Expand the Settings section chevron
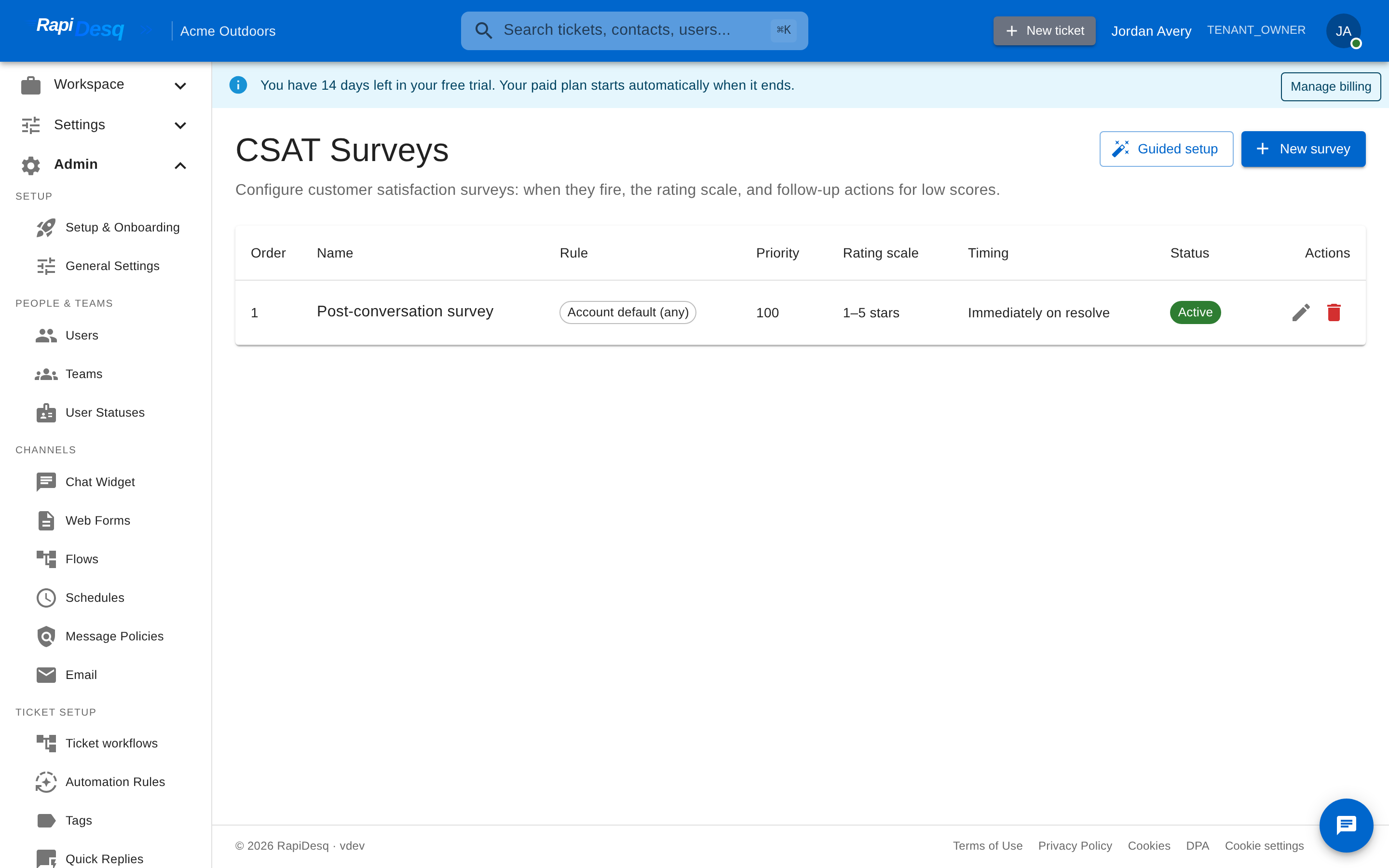 pyautogui.click(x=180, y=125)
